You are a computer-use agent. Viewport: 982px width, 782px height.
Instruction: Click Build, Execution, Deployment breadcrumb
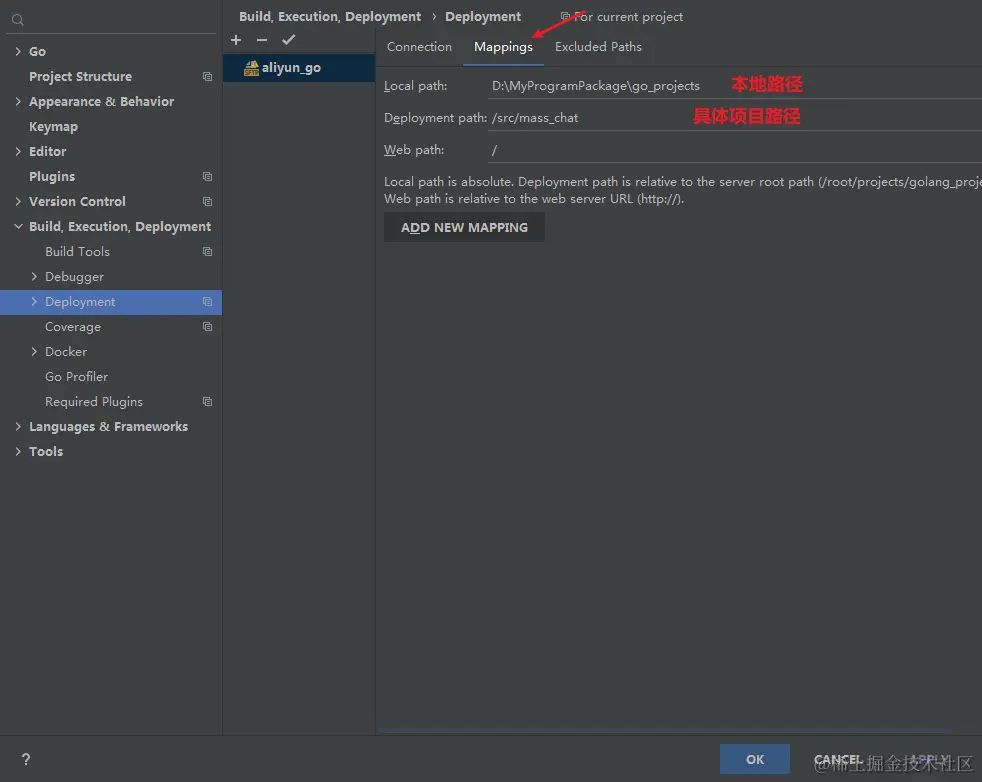(330, 17)
